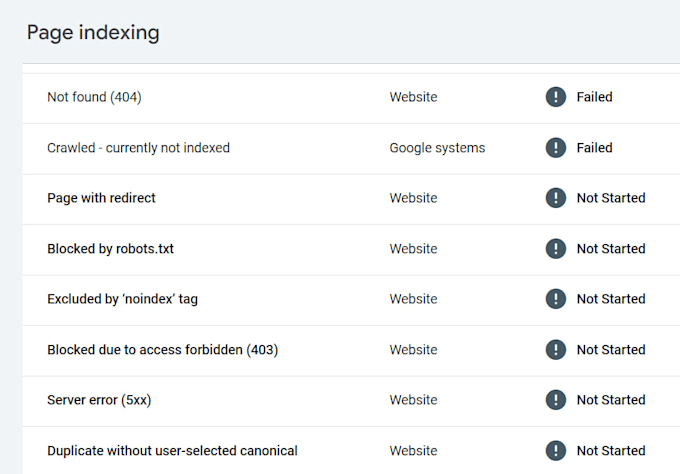Screen dimensions: 680x474
Task: Click Failed text in Not found (404) row
Action: pyautogui.click(x=595, y=97)
